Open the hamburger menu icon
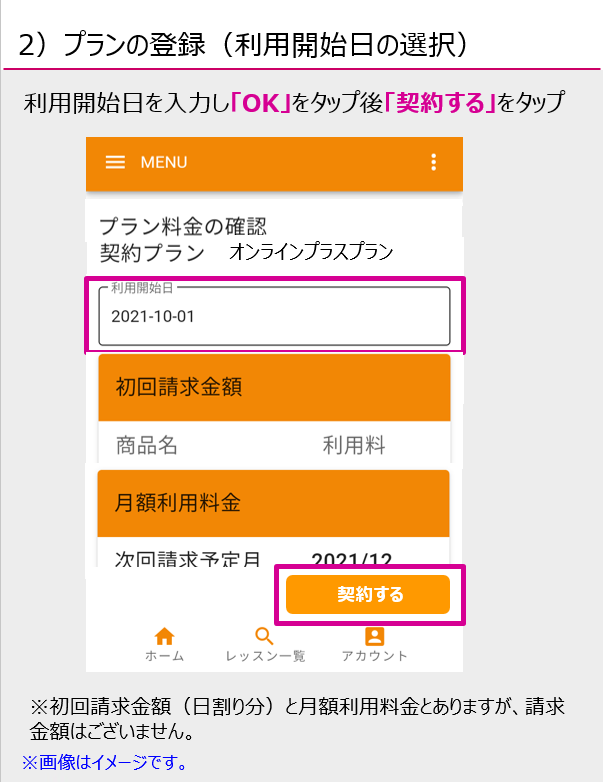This screenshot has width=603, height=782. [115, 162]
